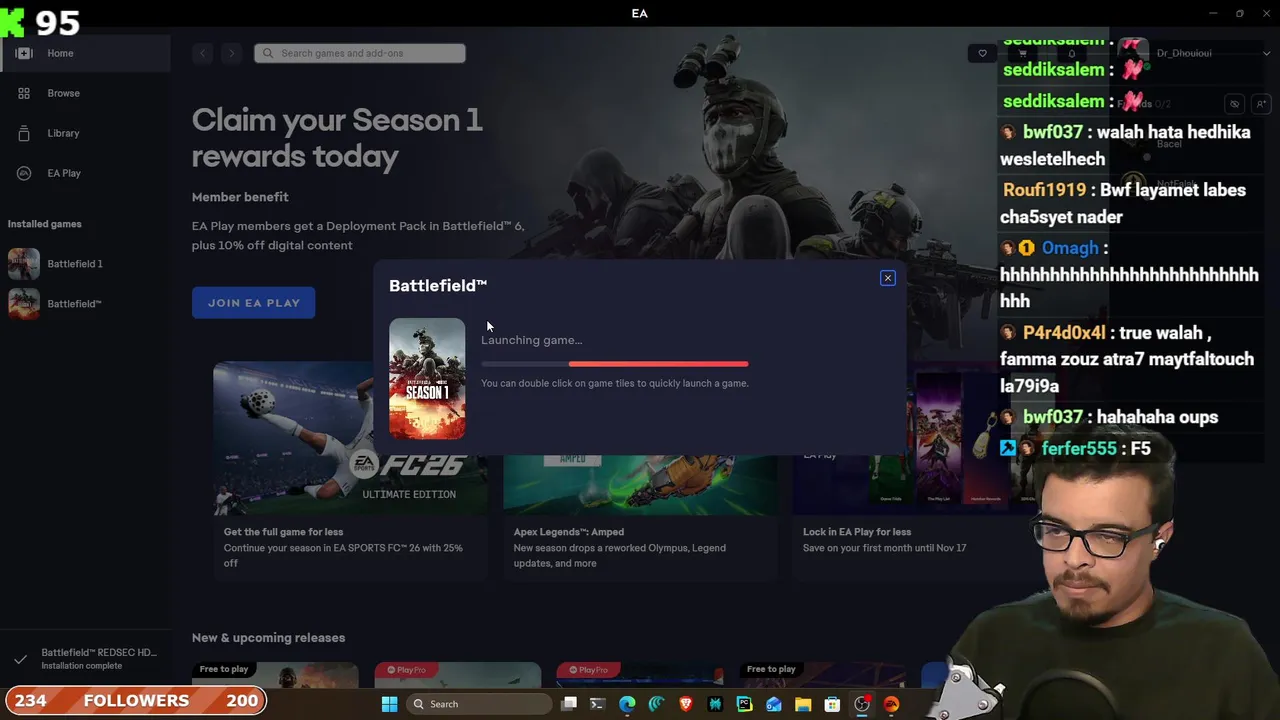This screenshot has width=1280, height=720.
Task: Open the Battlefield REDSEC installation complete status
Action: [x=85, y=658]
